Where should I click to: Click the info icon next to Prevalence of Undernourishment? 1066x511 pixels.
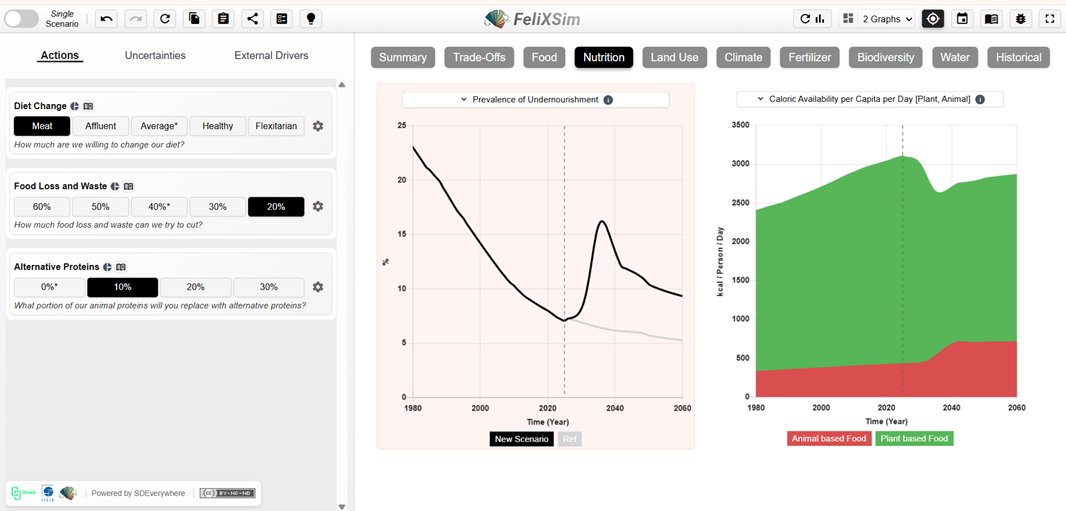[x=608, y=100]
